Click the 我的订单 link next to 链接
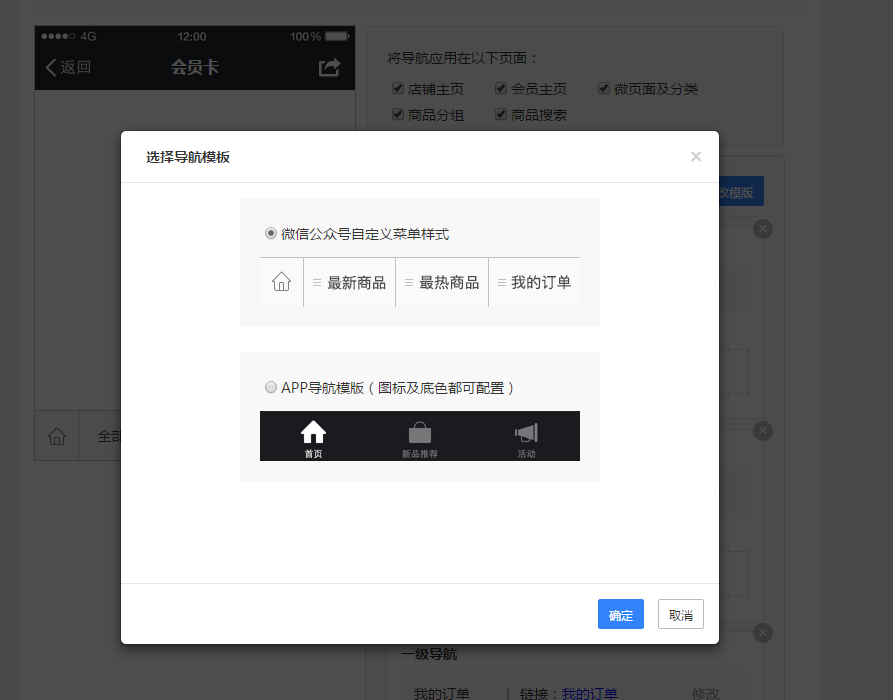 (x=590, y=691)
